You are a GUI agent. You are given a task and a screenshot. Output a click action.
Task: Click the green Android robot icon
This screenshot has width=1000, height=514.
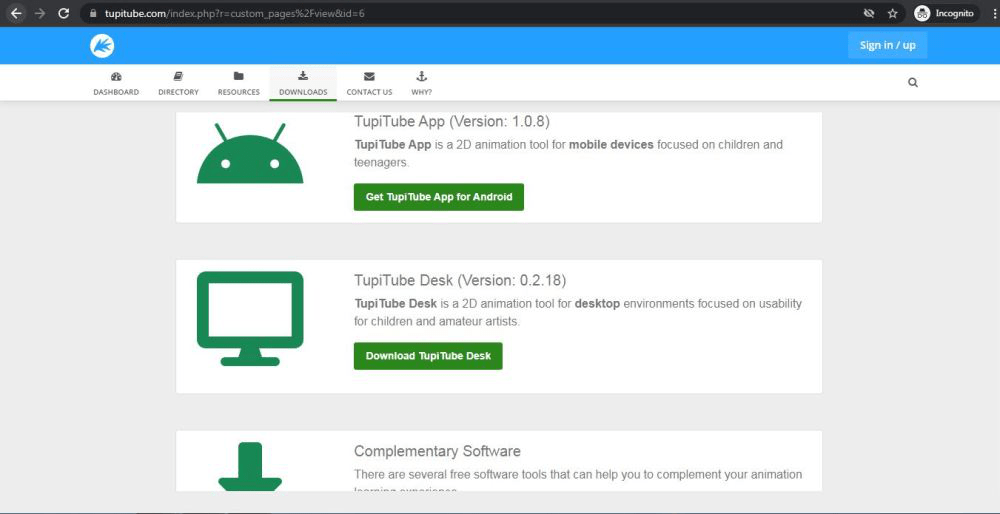(250, 153)
